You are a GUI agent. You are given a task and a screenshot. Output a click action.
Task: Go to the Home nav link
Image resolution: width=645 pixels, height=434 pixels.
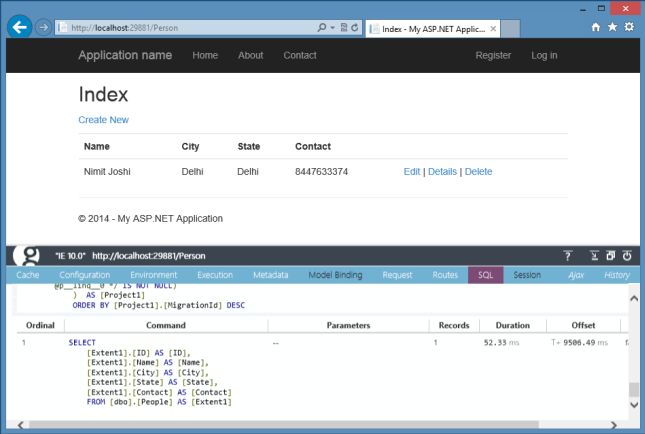tap(205, 55)
